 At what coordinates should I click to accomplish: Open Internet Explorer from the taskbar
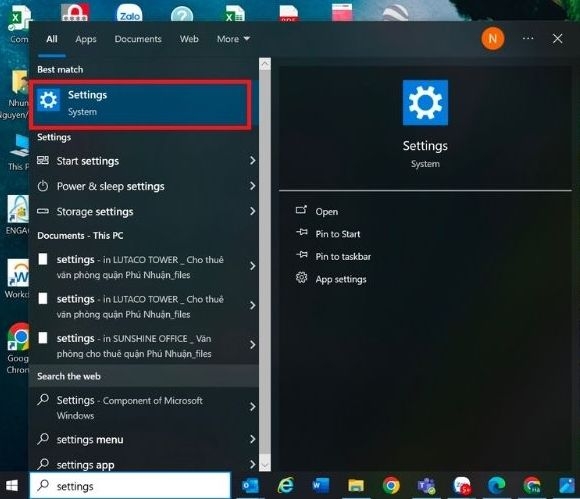click(286, 485)
